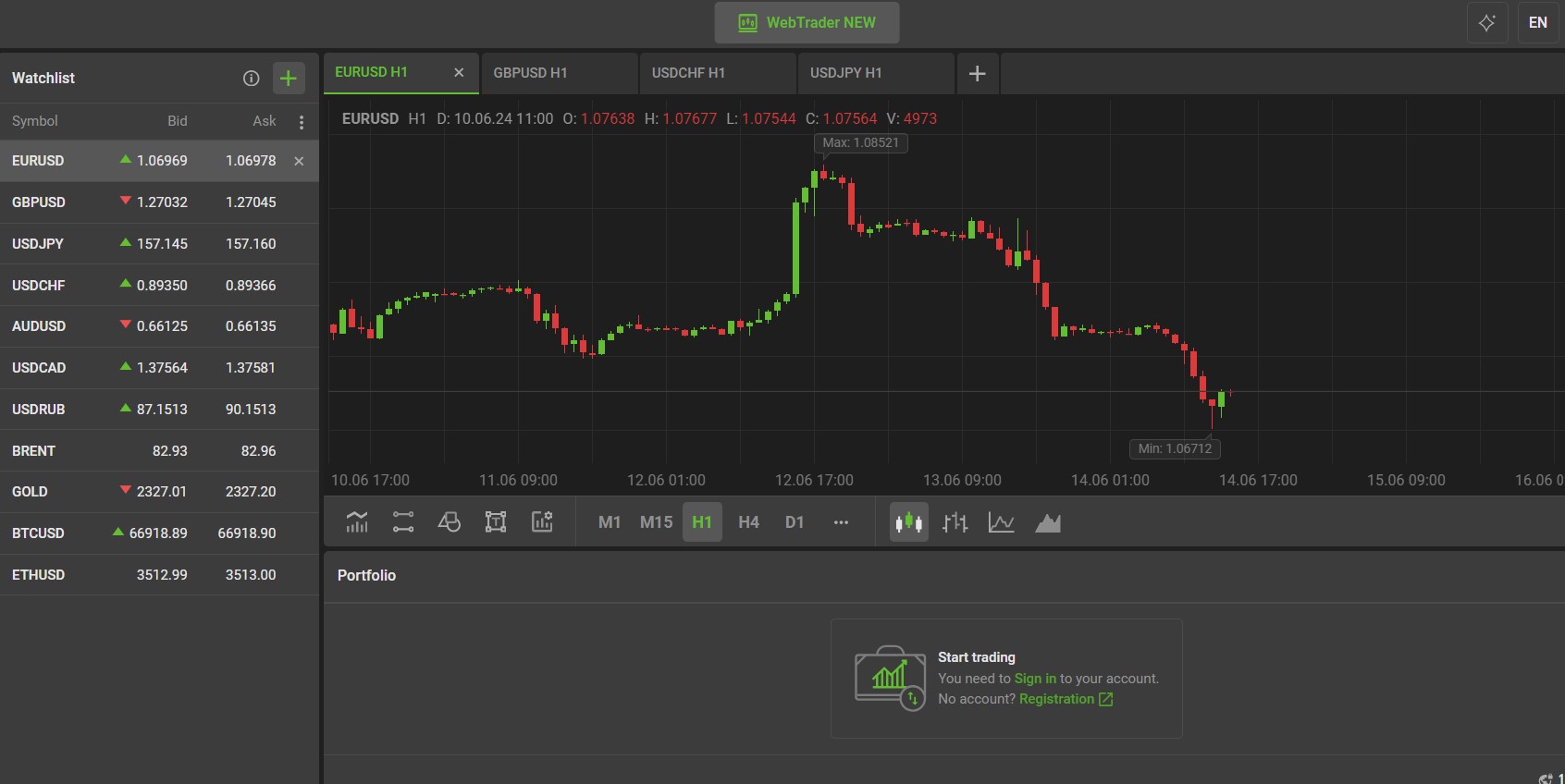This screenshot has width=1565, height=784.
Task: Select USDRUB row in Watchlist
Action: 159,410
